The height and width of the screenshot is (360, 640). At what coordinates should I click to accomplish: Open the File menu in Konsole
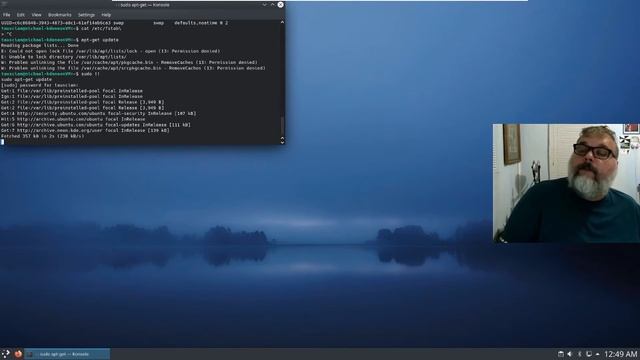click(x=7, y=15)
